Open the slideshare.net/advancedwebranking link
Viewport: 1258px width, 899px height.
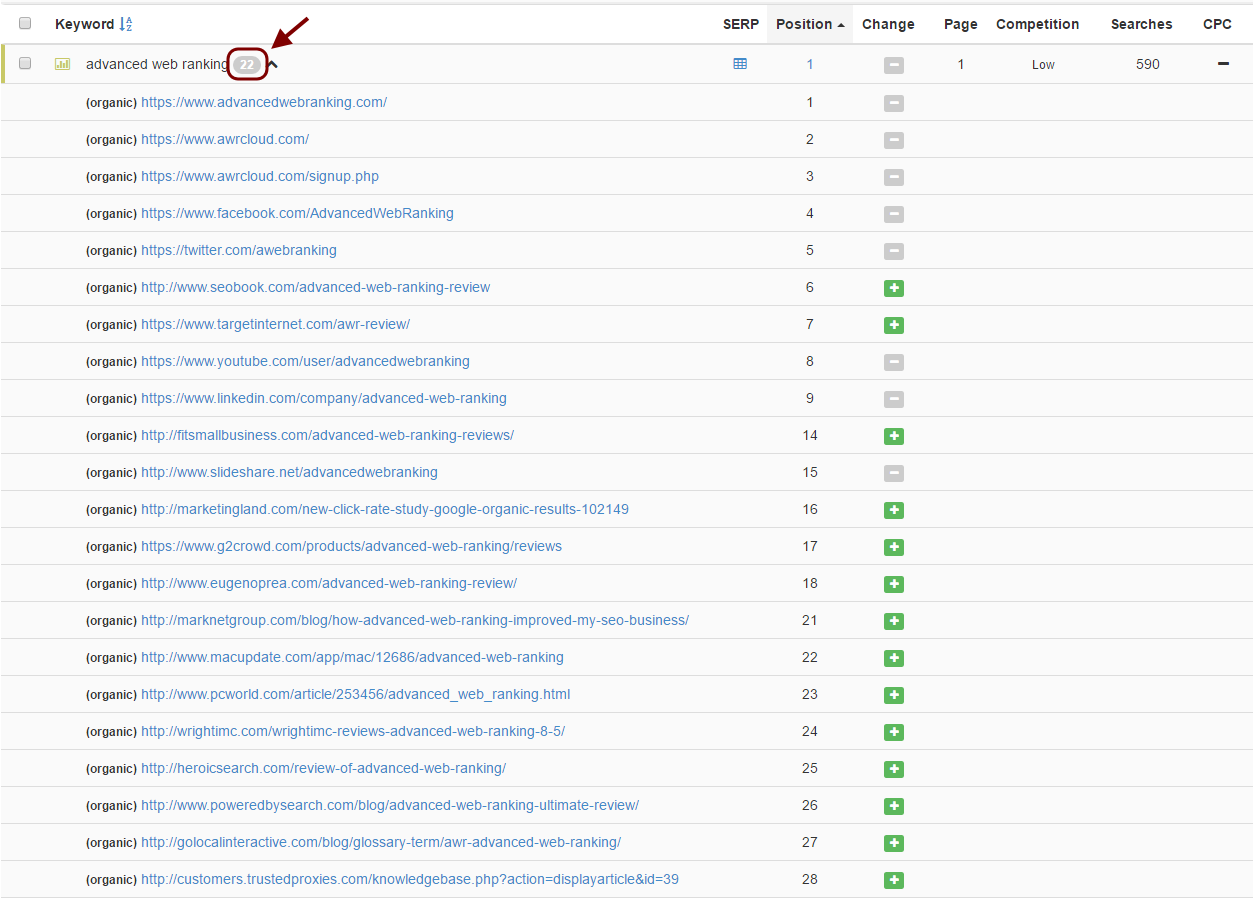click(289, 472)
